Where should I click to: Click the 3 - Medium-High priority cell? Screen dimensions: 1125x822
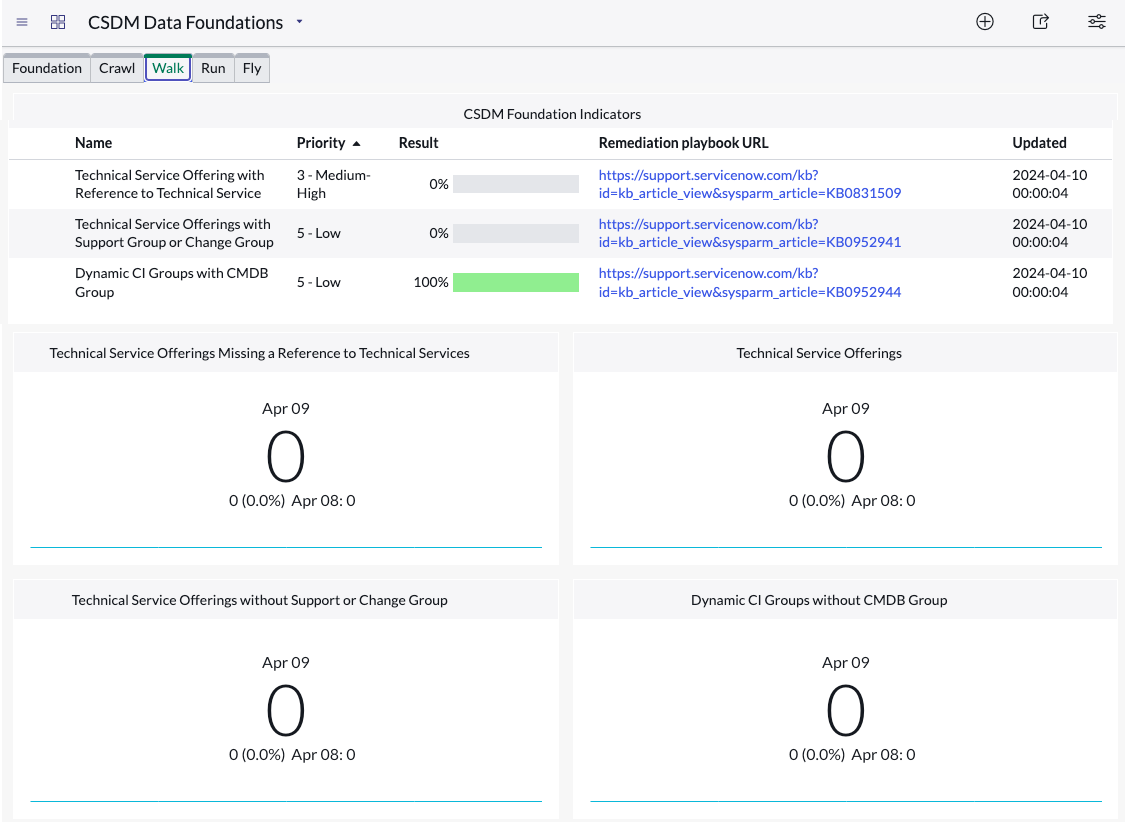point(334,184)
